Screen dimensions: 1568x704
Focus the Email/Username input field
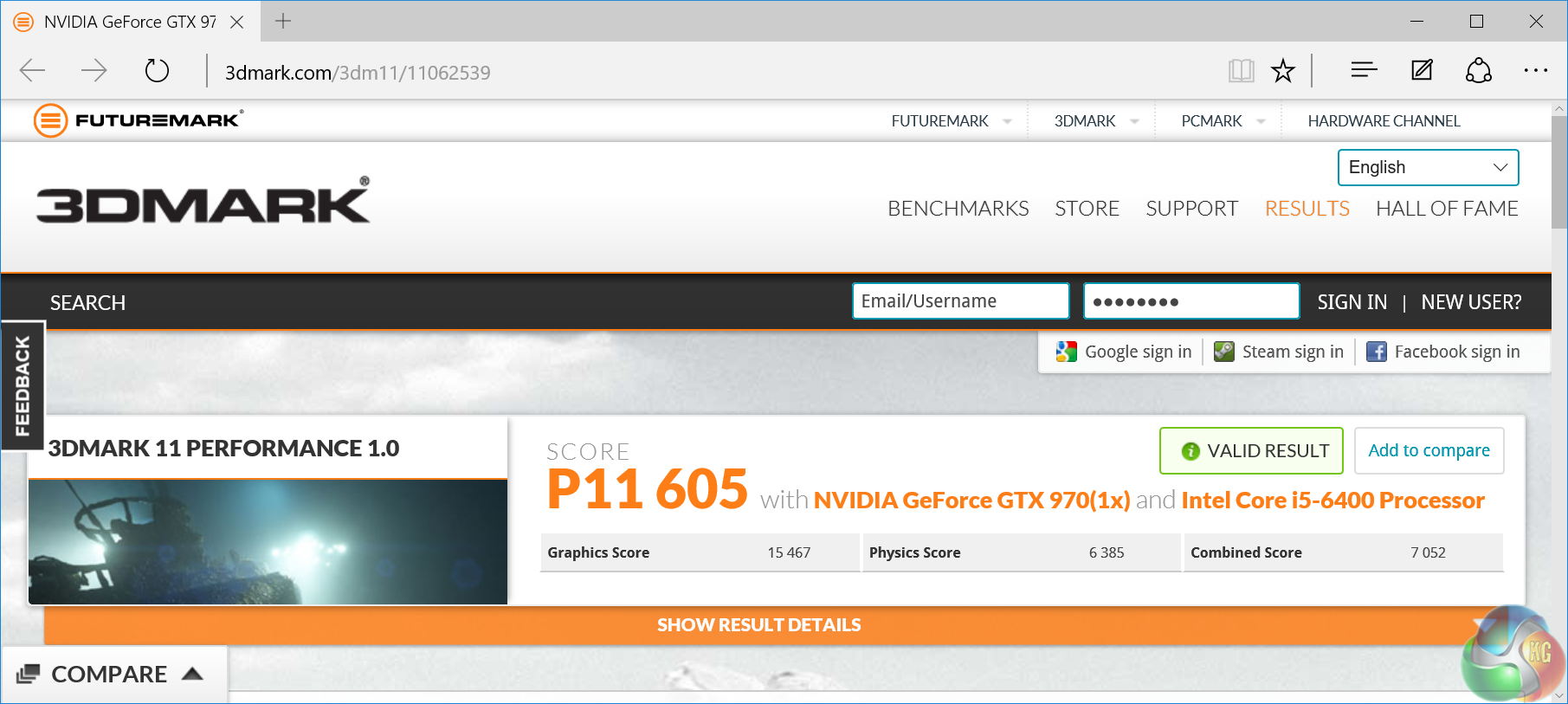pyautogui.click(x=960, y=301)
